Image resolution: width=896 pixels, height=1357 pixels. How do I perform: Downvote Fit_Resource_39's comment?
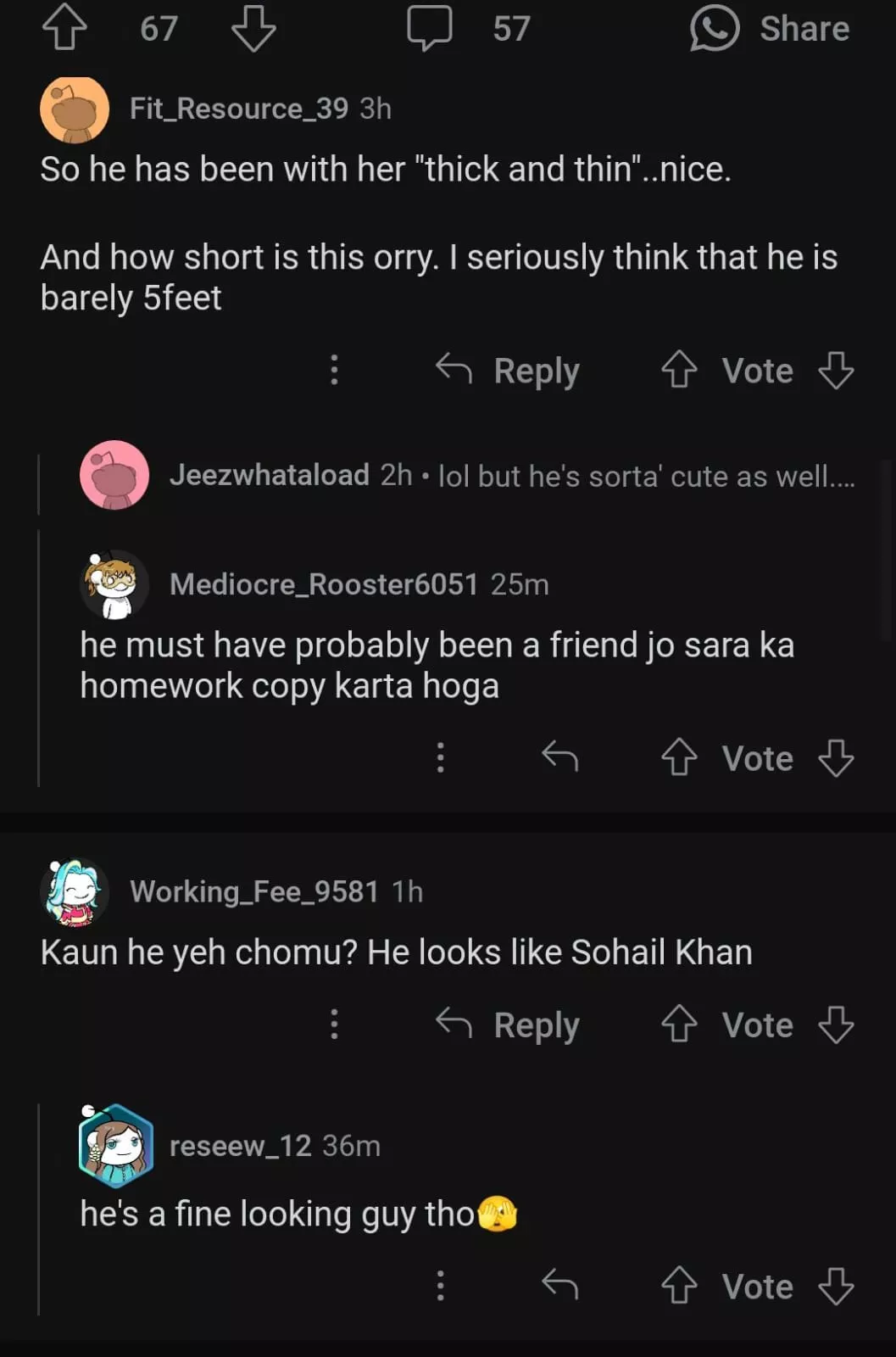pyautogui.click(x=836, y=370)
